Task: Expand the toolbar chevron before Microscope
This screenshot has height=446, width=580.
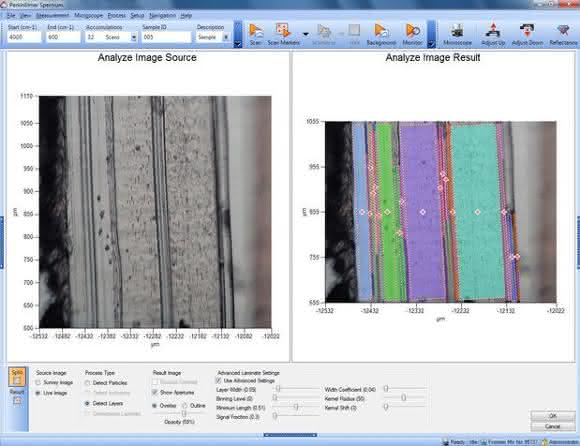Action: click(x=431, y=44)
